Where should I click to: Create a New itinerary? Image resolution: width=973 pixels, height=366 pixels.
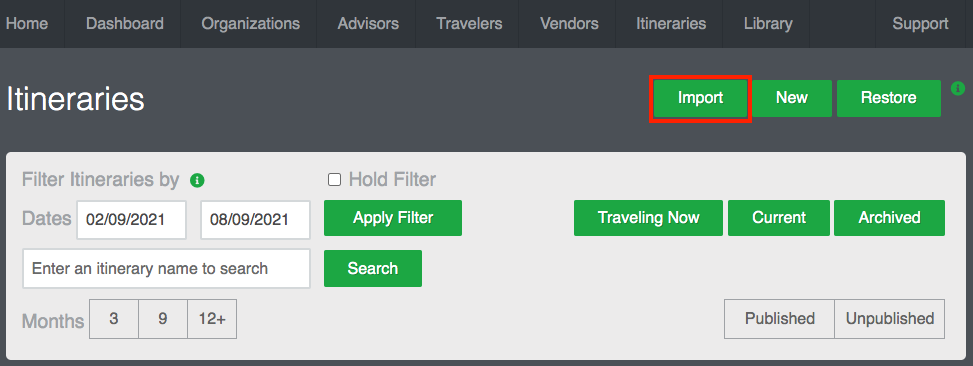[x=792, y=98]
